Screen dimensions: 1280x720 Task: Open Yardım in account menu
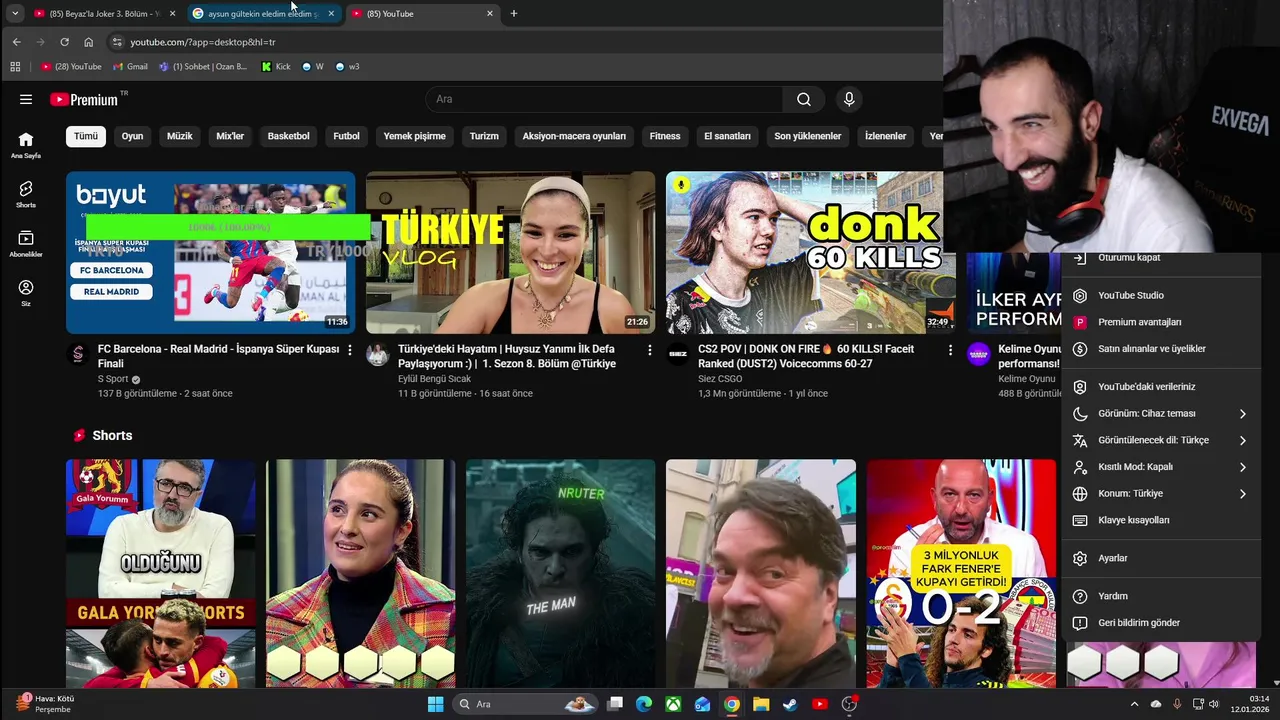(x=1161, y=596)
